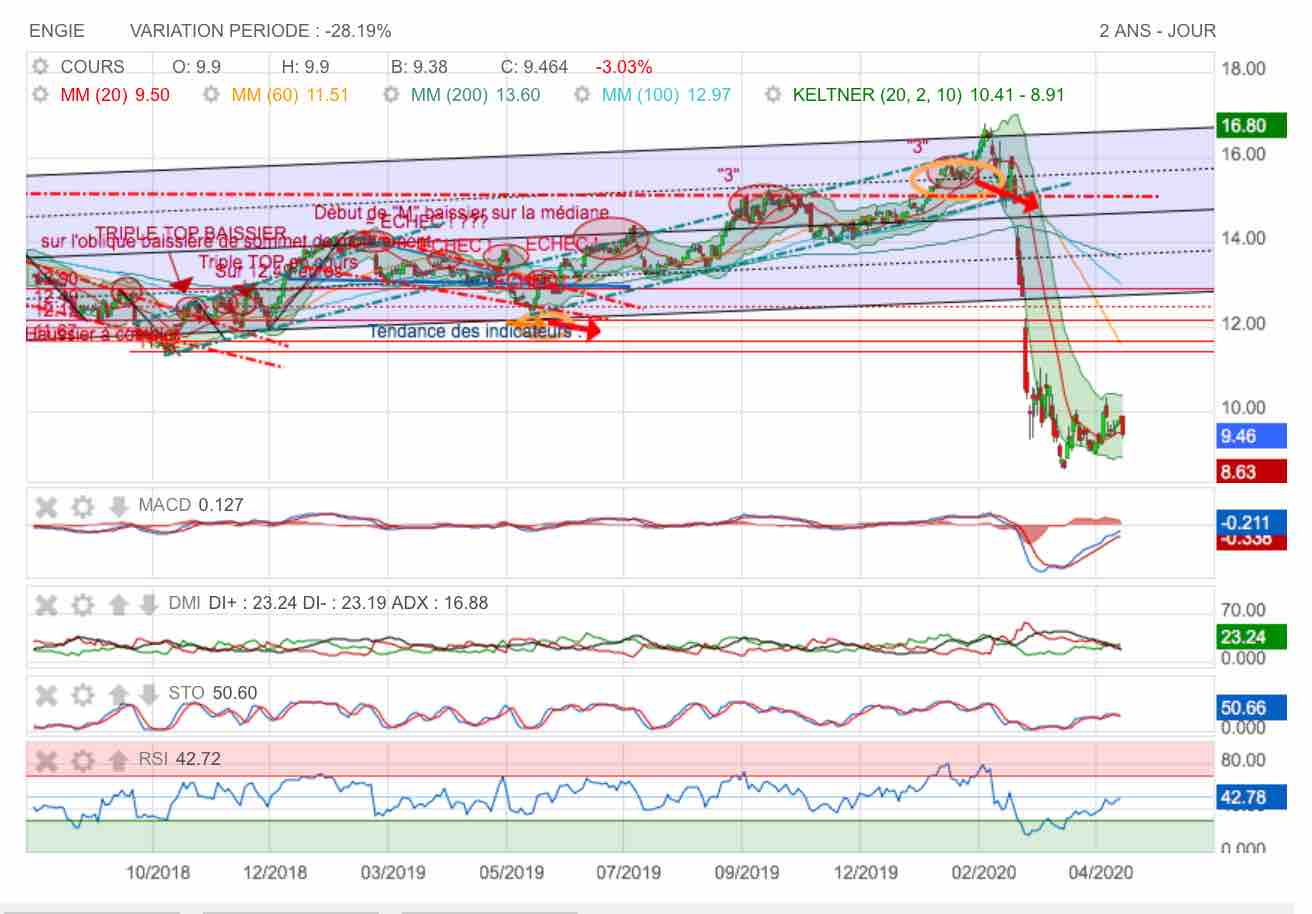This screenshot has height=914, width=1312.
Task: Click the KELTNER (20, 2, 10) label
Action: click(929, 95)
